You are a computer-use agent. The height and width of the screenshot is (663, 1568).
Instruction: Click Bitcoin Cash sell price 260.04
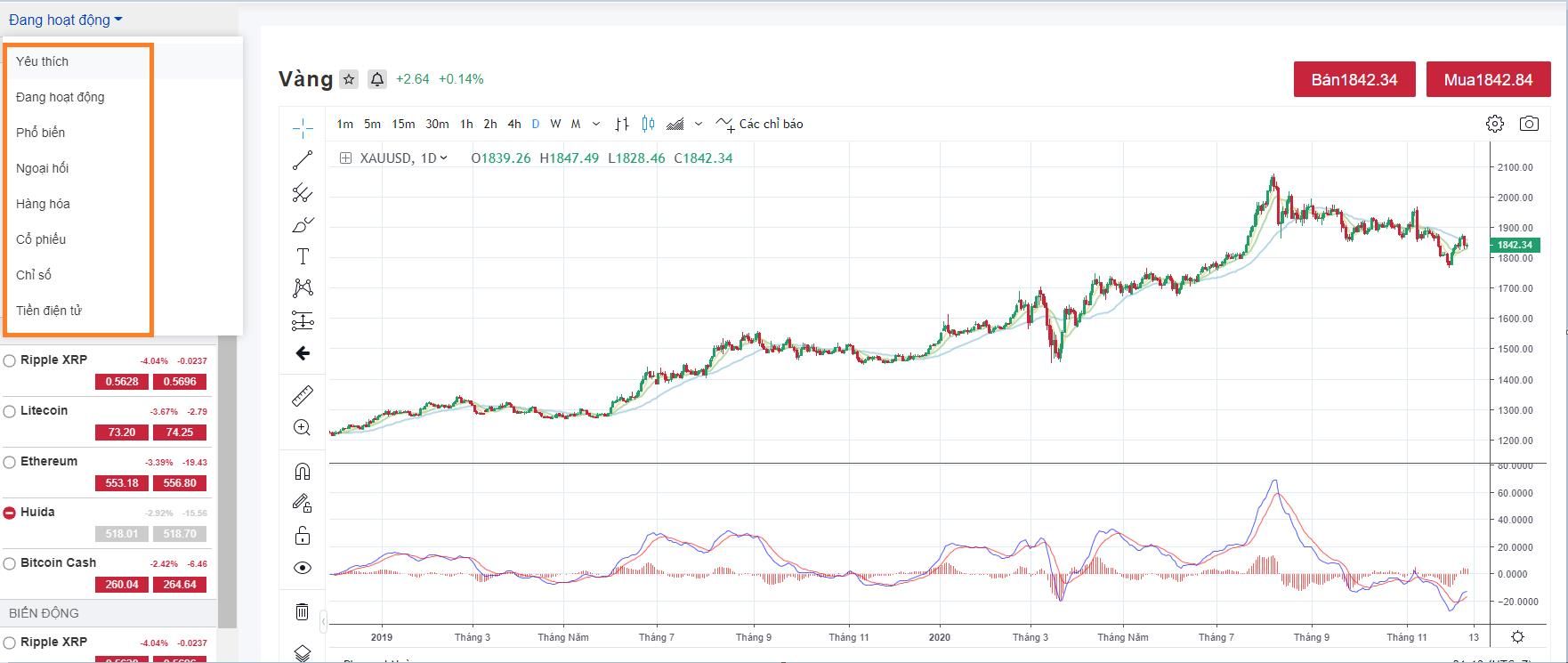[122, 585]
